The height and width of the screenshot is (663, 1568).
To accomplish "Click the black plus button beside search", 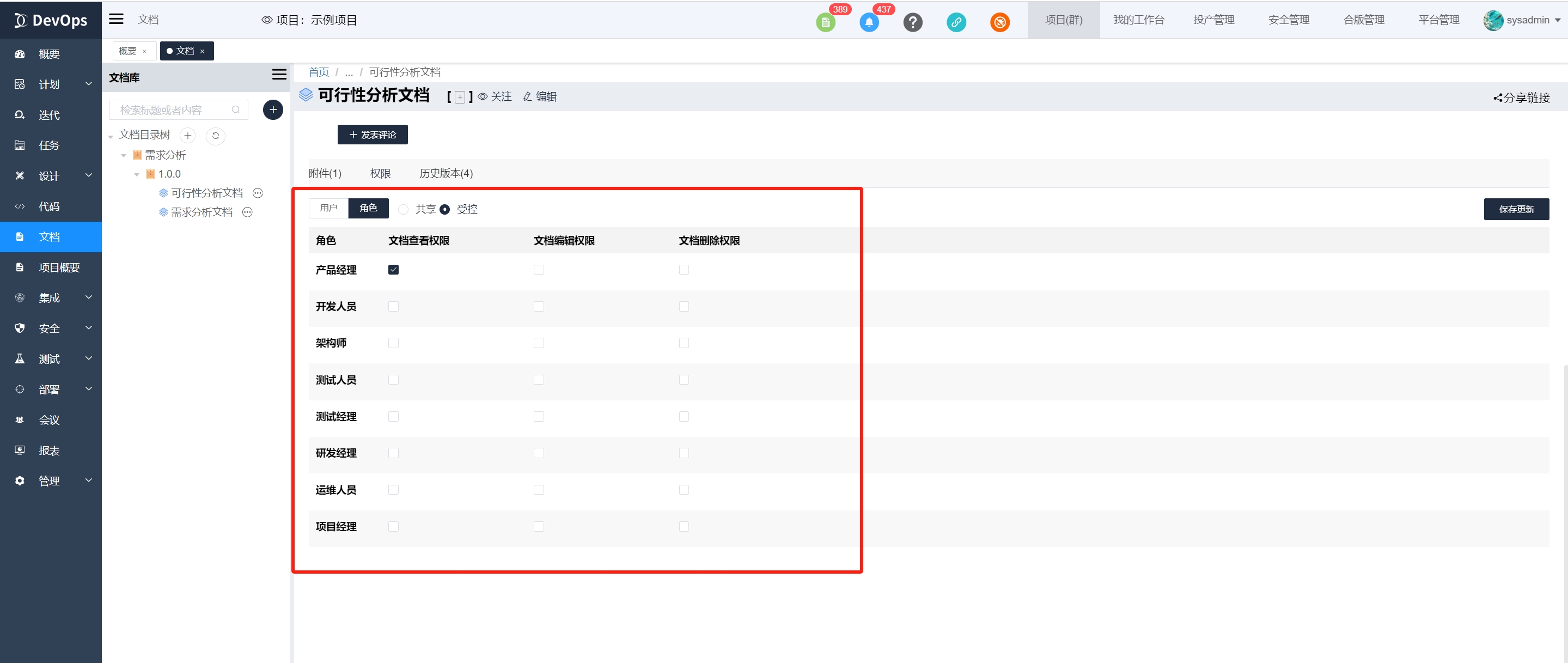I will (x=273, y=110).
